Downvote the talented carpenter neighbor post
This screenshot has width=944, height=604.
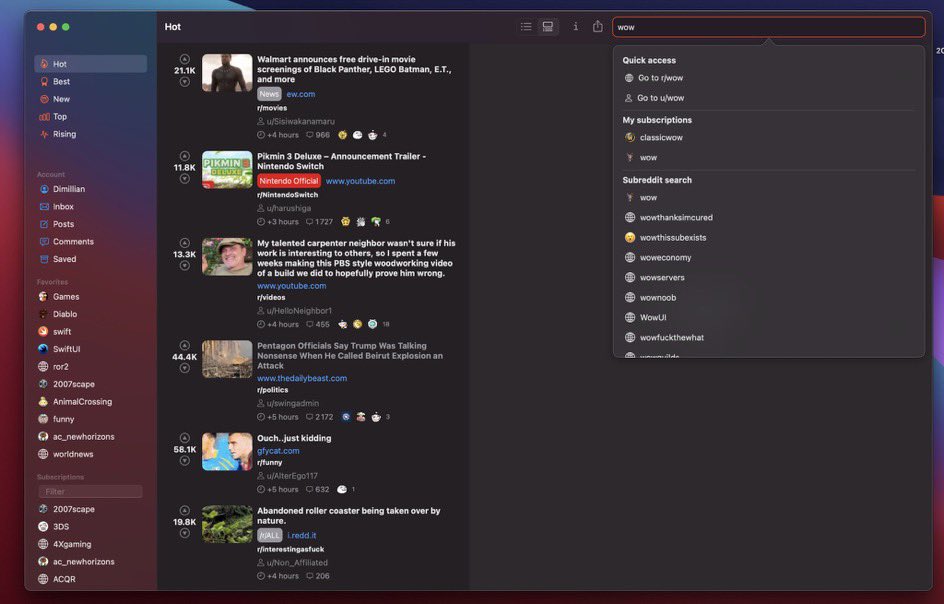[185, 266]
